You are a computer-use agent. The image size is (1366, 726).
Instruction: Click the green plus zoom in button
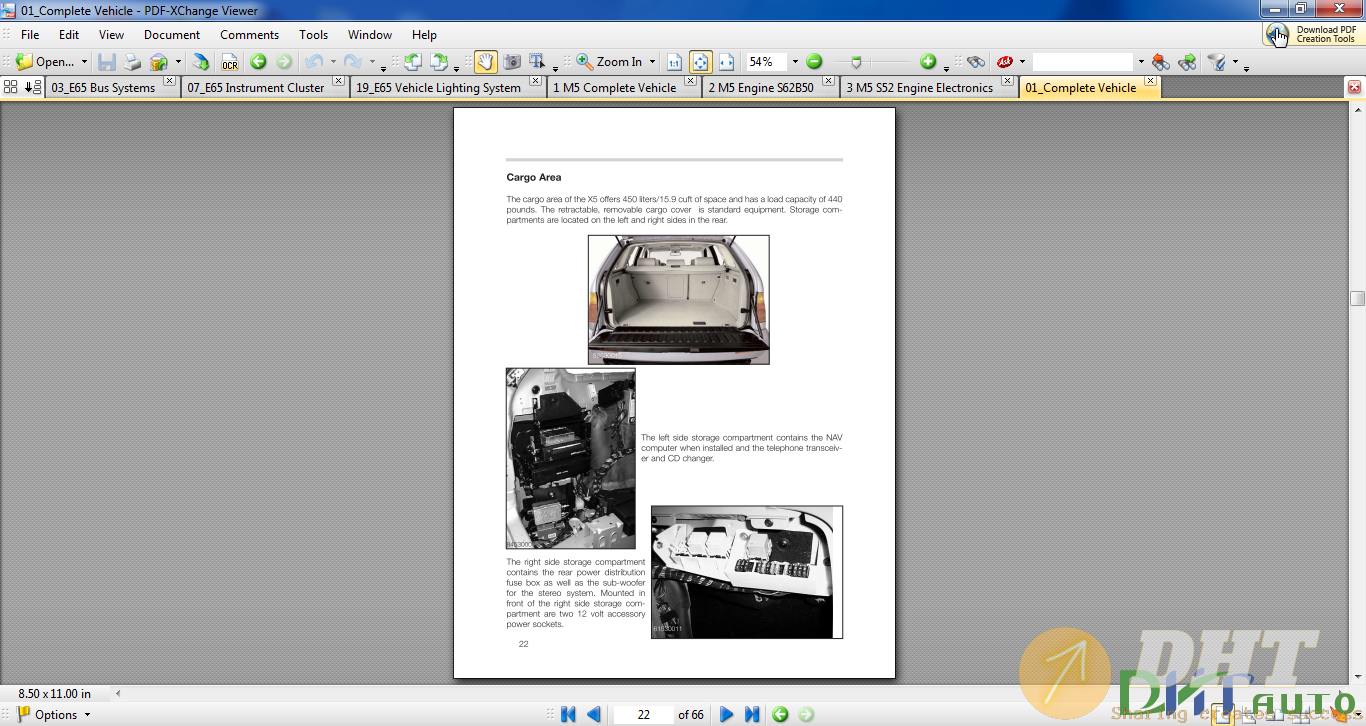928,62
